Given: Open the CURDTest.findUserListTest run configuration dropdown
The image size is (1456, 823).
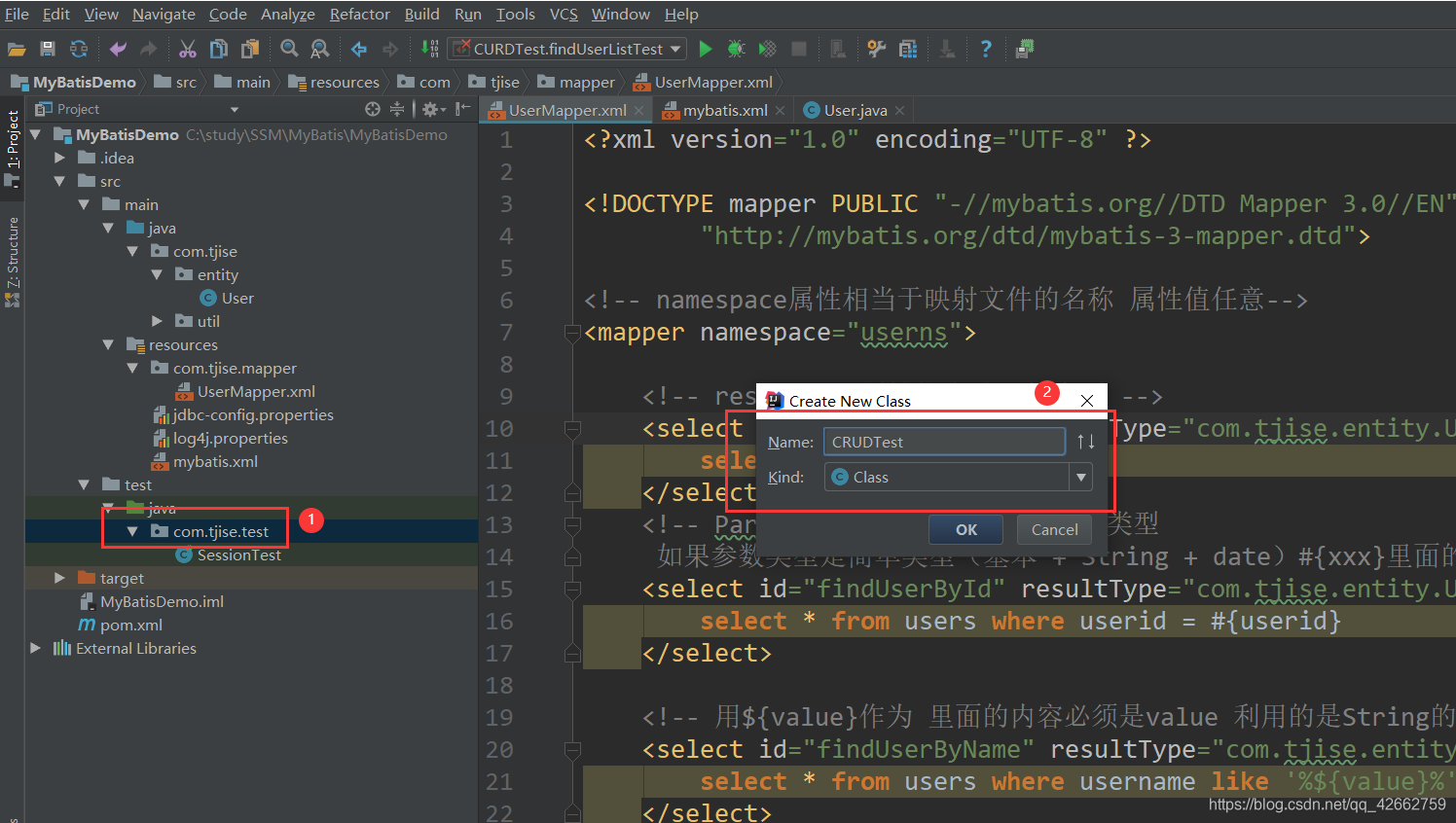Looking at the screenshot, I should click(x=567, y=49).
